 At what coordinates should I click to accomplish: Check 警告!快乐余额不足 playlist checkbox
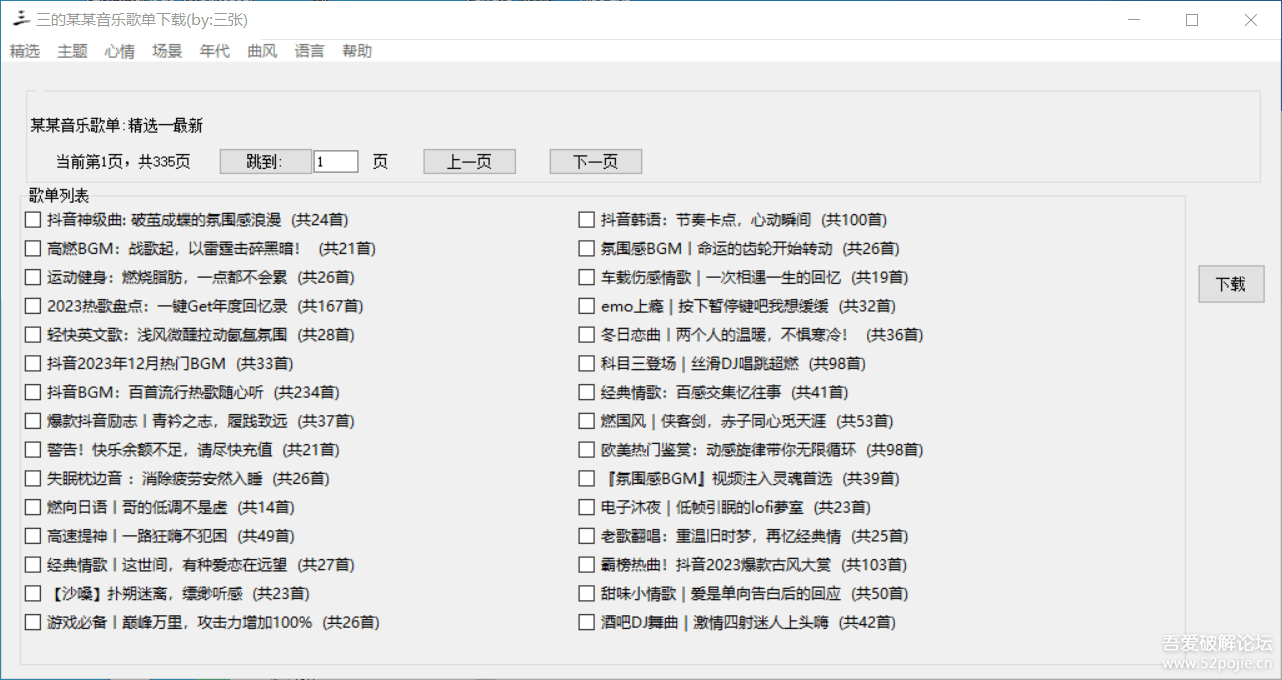click(x=33, y=450)
